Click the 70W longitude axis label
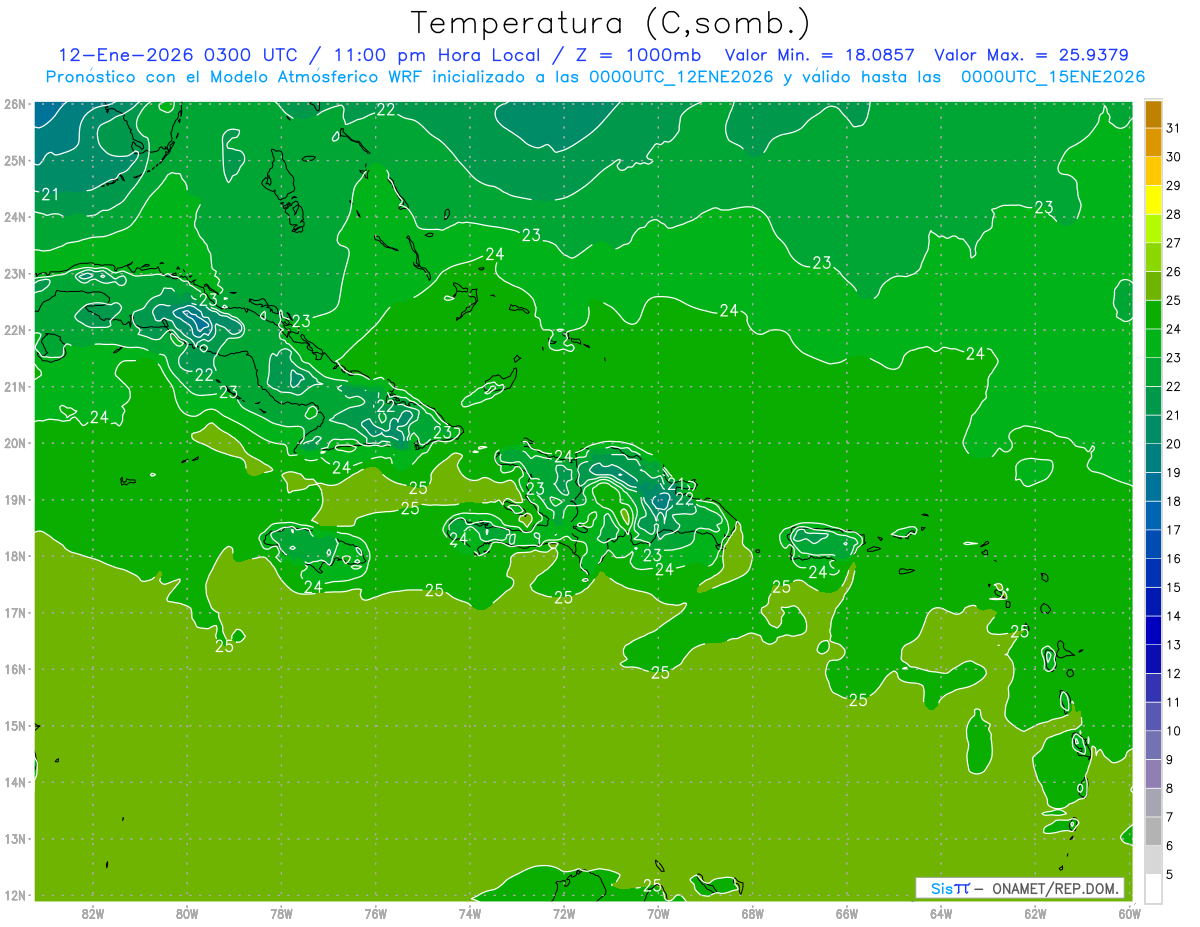This screenshot has width=1200, height=927. pos(658,914)
